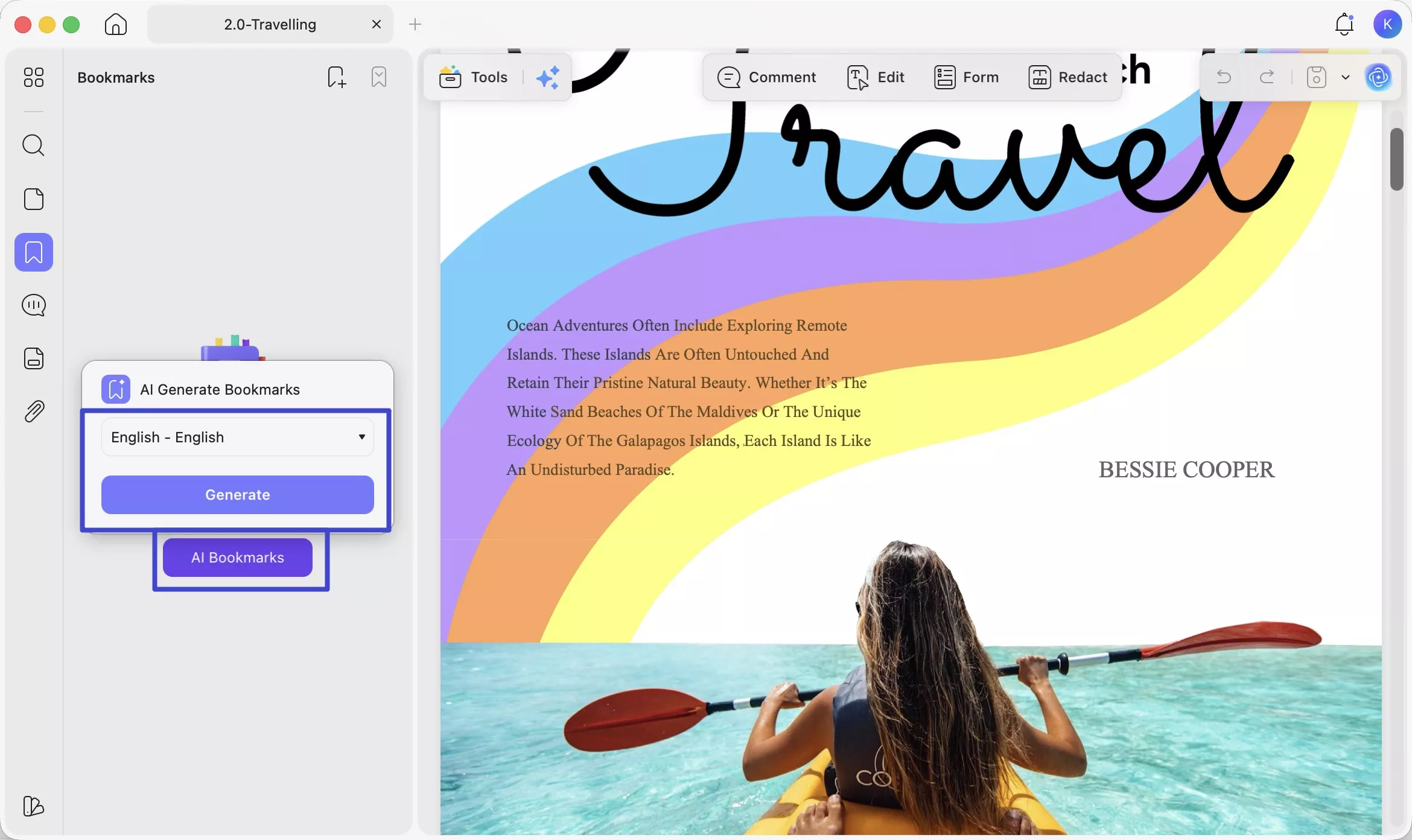Click the search magnifier sidebar icon
Screen dimensions: 1412x840
(x=34, y=145)
